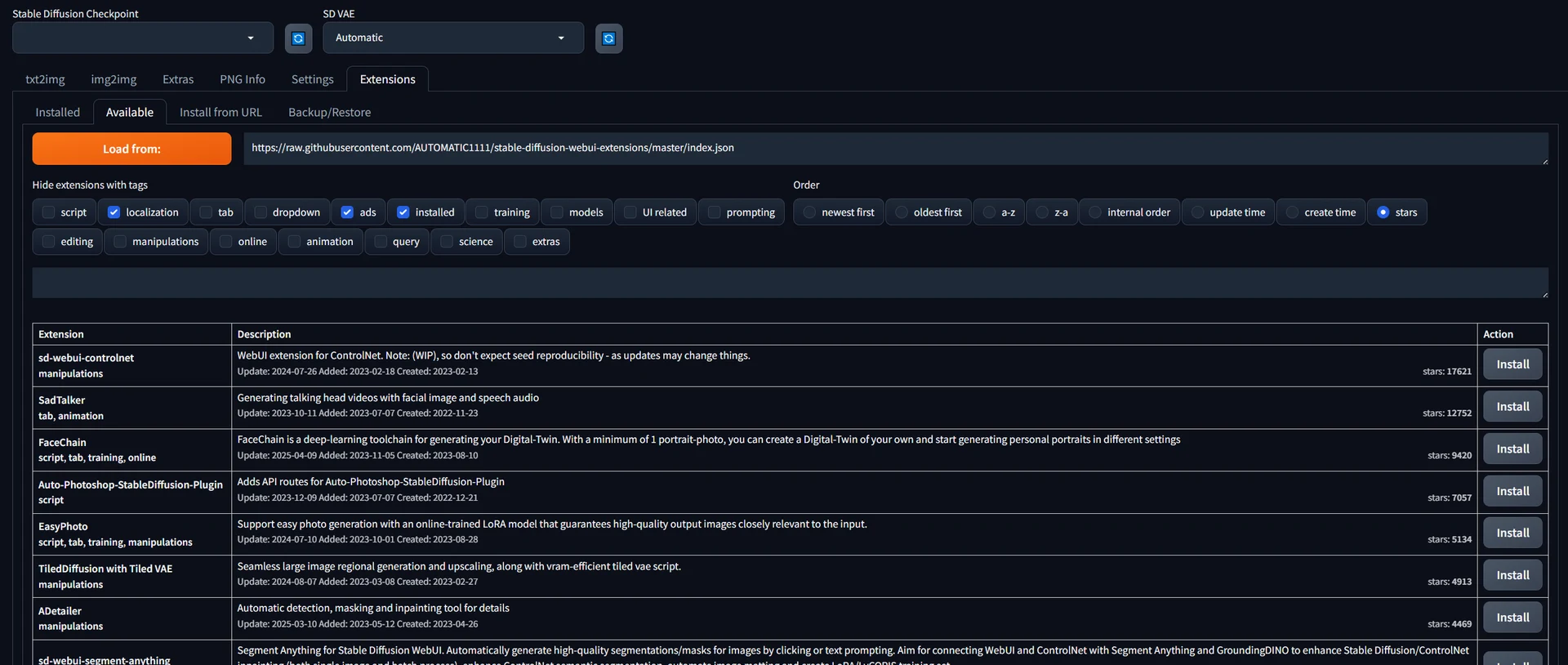This screenshot has width=1568, height=665.
Task: Click the Action column header
Action: click(x=1498, y=334)
